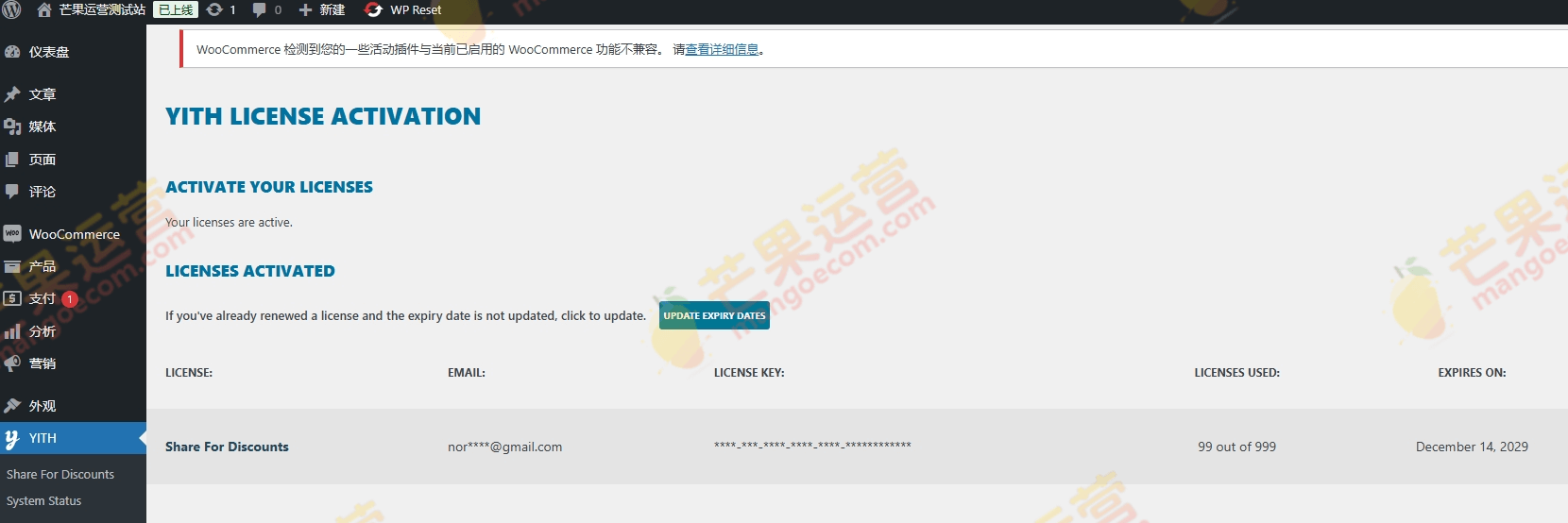Click the 已上线 status badge

[x=176, y=9]
